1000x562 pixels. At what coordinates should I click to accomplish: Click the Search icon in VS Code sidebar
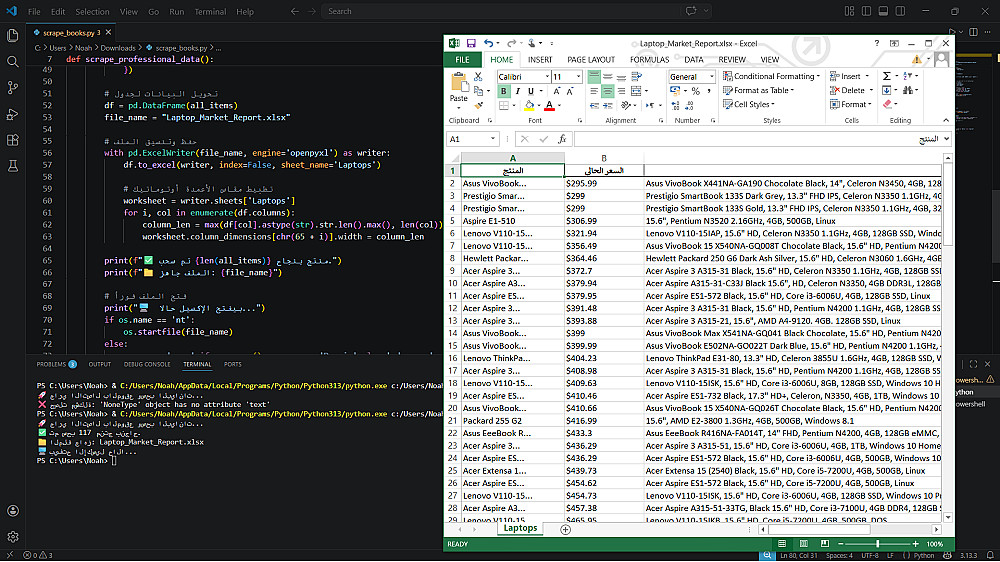click(13, 61)
